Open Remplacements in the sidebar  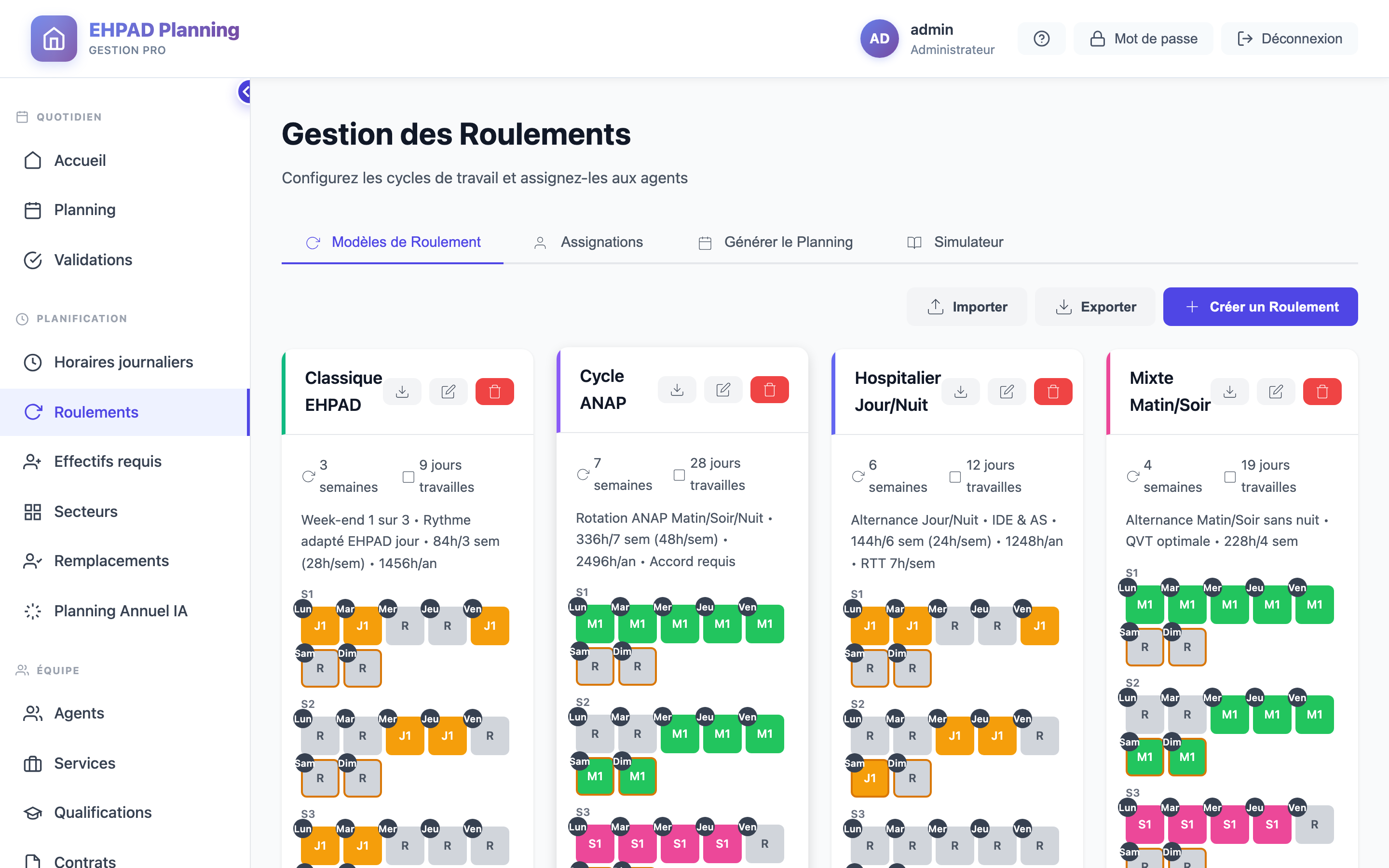pos(124,561)
